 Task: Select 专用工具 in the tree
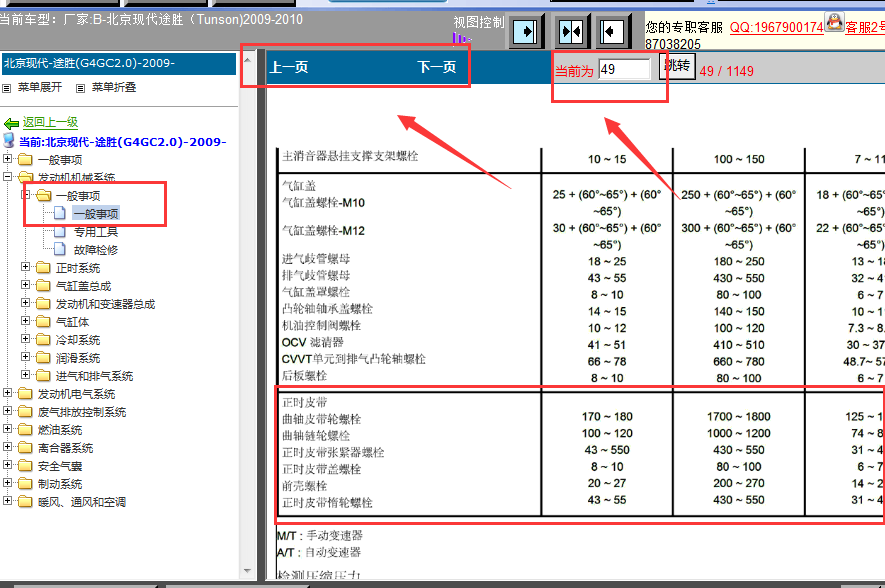[x=96, y=232]
